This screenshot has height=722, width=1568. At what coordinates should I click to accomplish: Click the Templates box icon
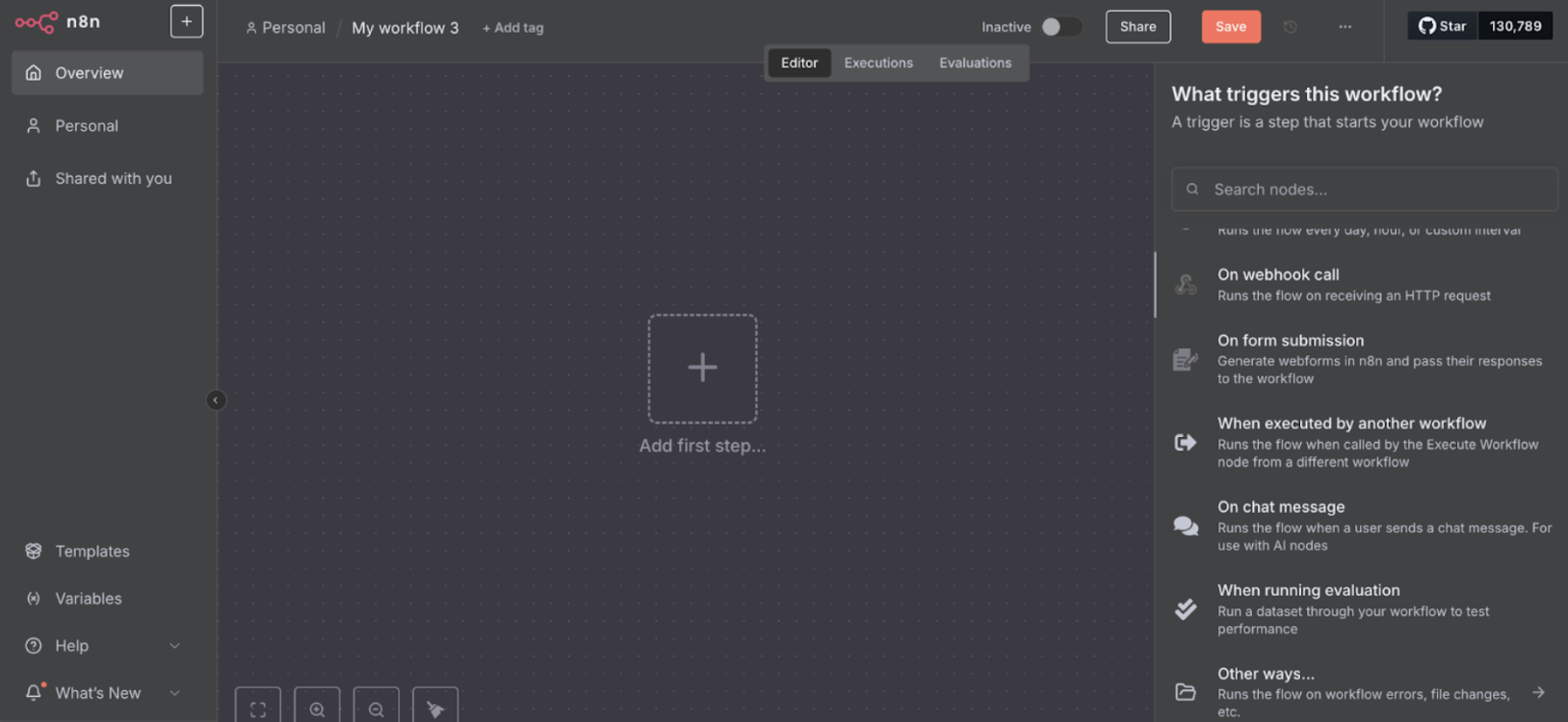click(x=34, y=552)
